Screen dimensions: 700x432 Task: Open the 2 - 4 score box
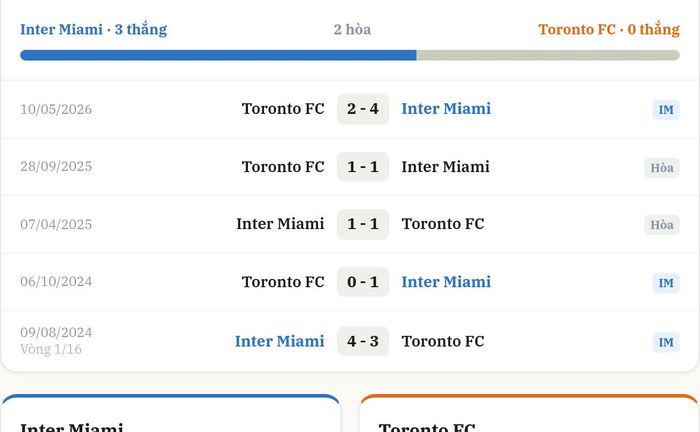point(363,109)
